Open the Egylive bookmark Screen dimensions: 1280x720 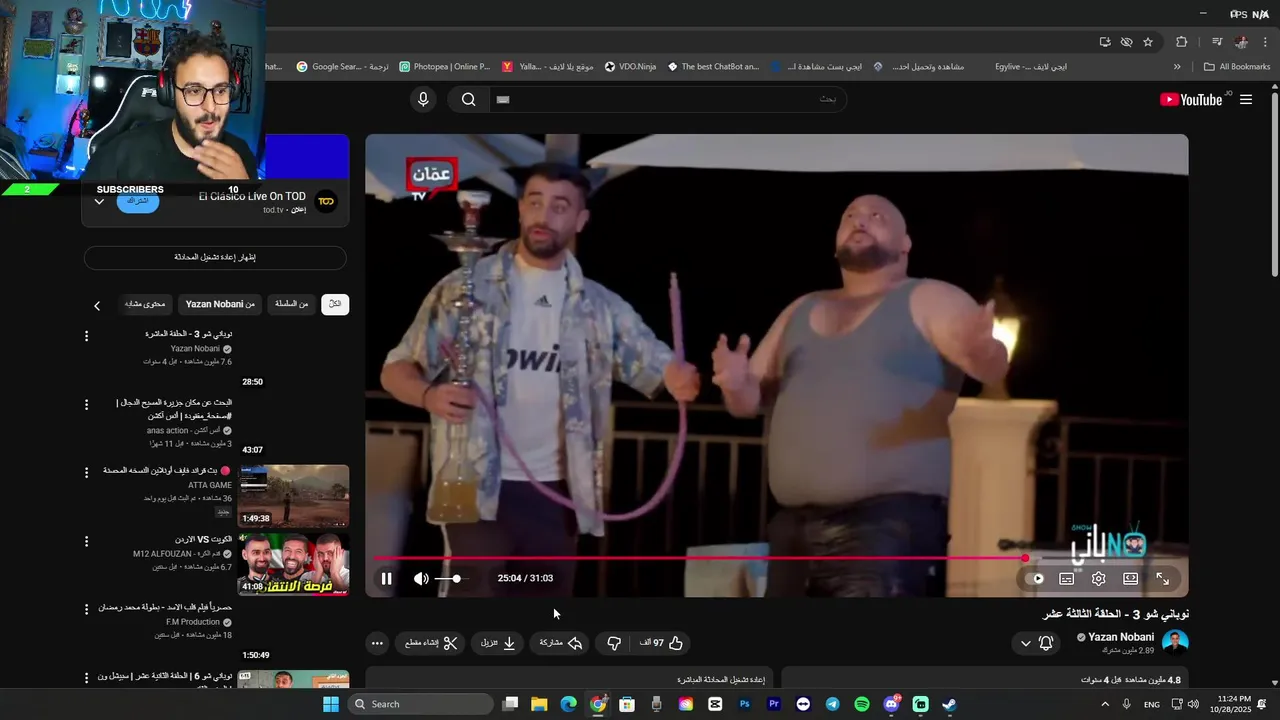1030,67
